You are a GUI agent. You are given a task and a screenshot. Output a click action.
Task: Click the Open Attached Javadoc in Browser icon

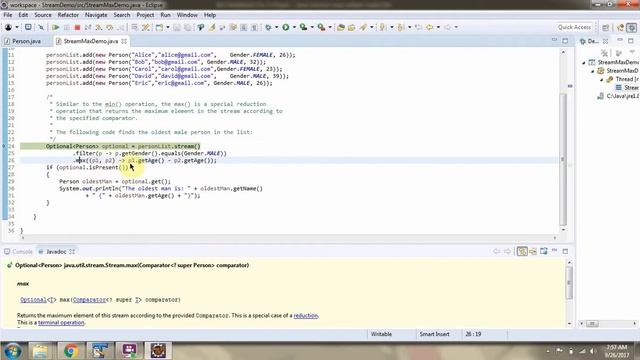click(544, 251)
